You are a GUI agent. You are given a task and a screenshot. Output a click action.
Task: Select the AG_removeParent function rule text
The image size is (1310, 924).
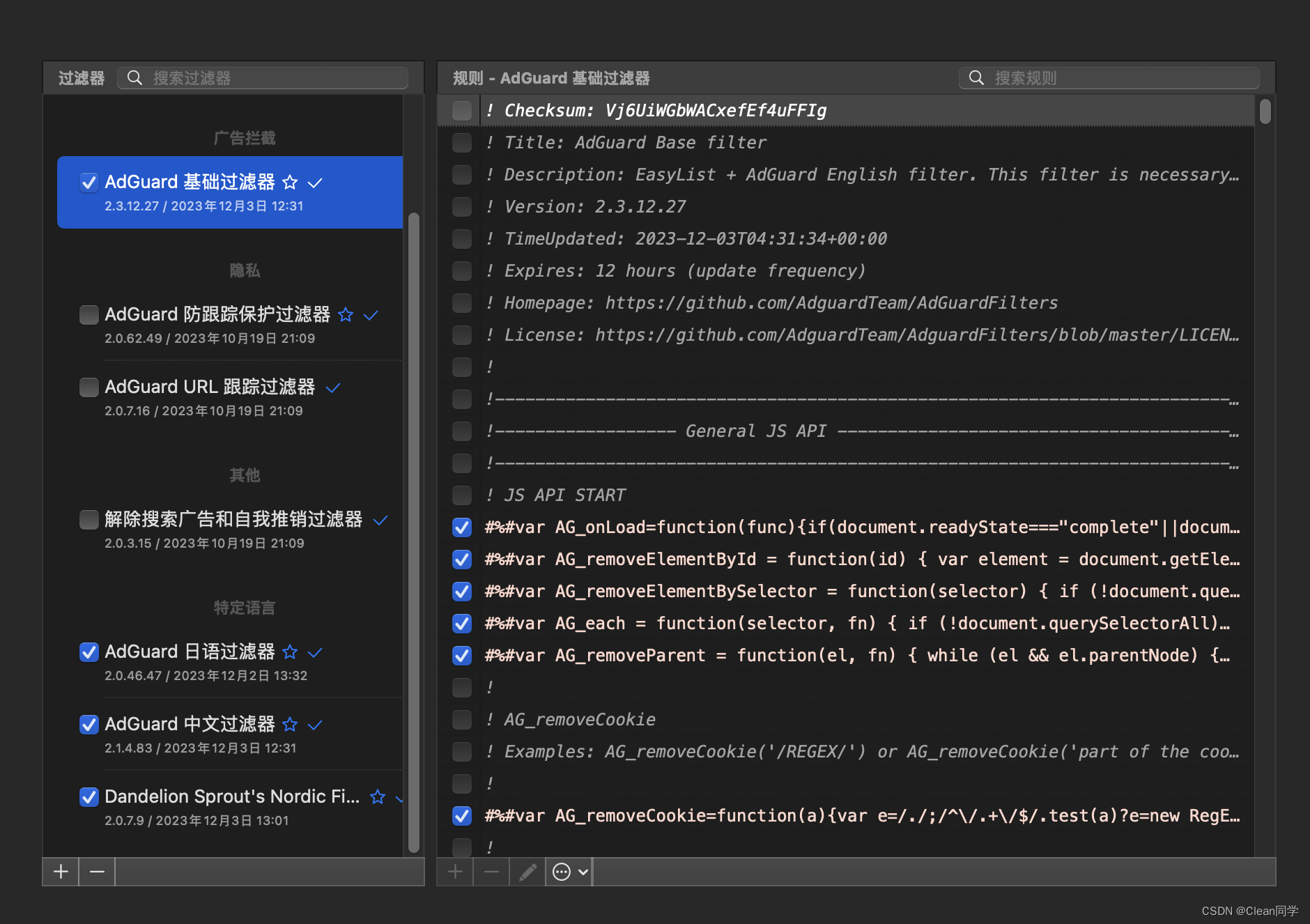pyautogui.click(x=858, y=656)
